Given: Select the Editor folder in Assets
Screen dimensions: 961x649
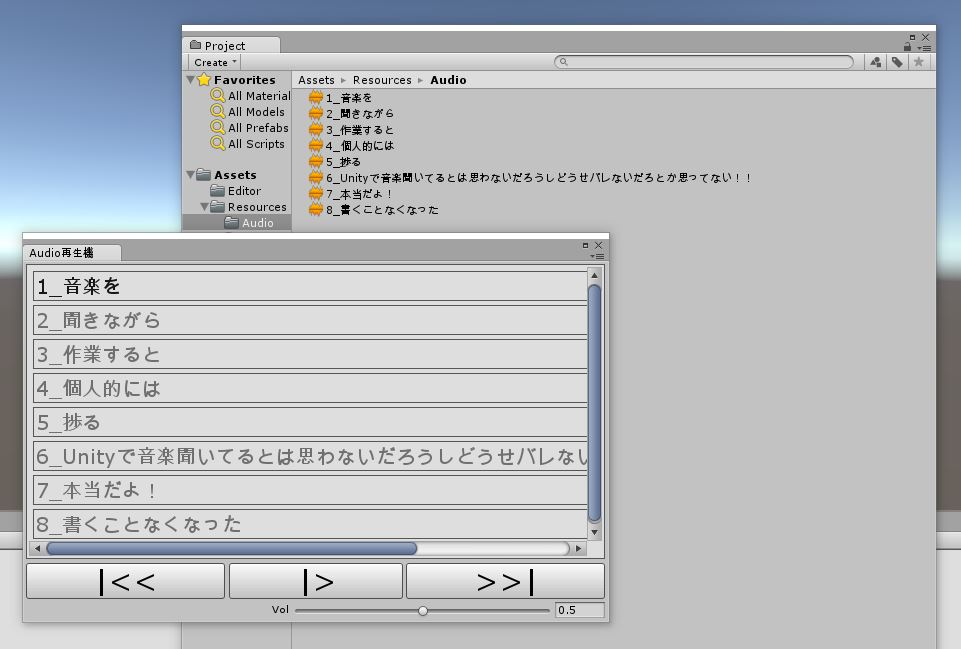Looking at the screenshot, I should coord(243,191).
